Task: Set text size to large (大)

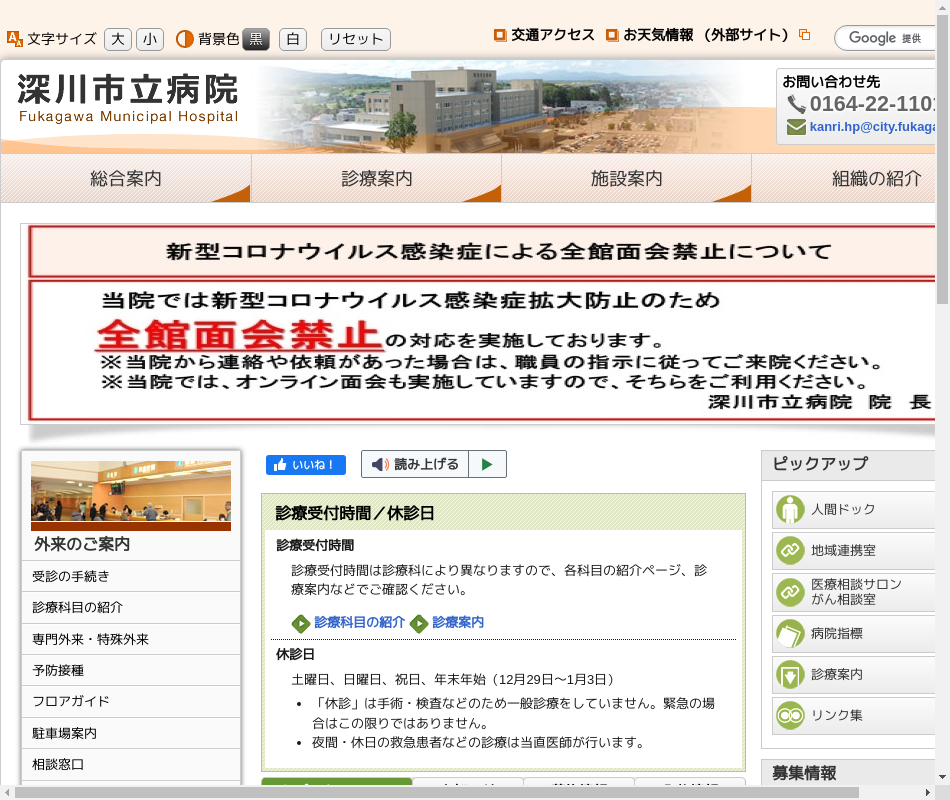Action: pos(117,39)
